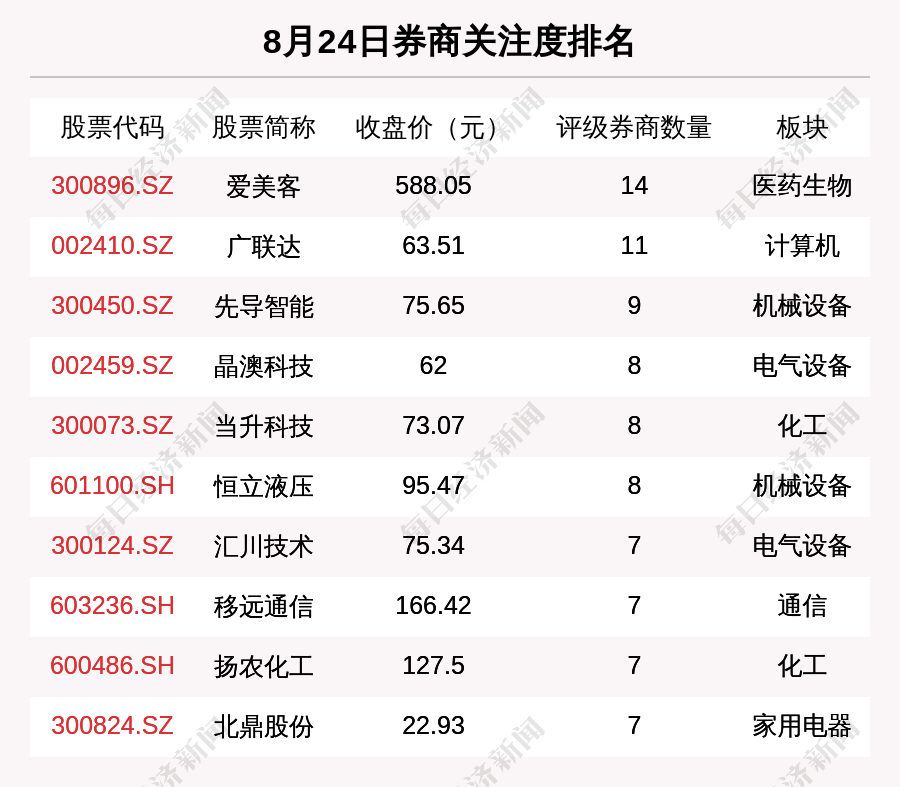The image size is (900, 787).
Task: Click broker count 8 for 恒立液压
Action: 634,486
